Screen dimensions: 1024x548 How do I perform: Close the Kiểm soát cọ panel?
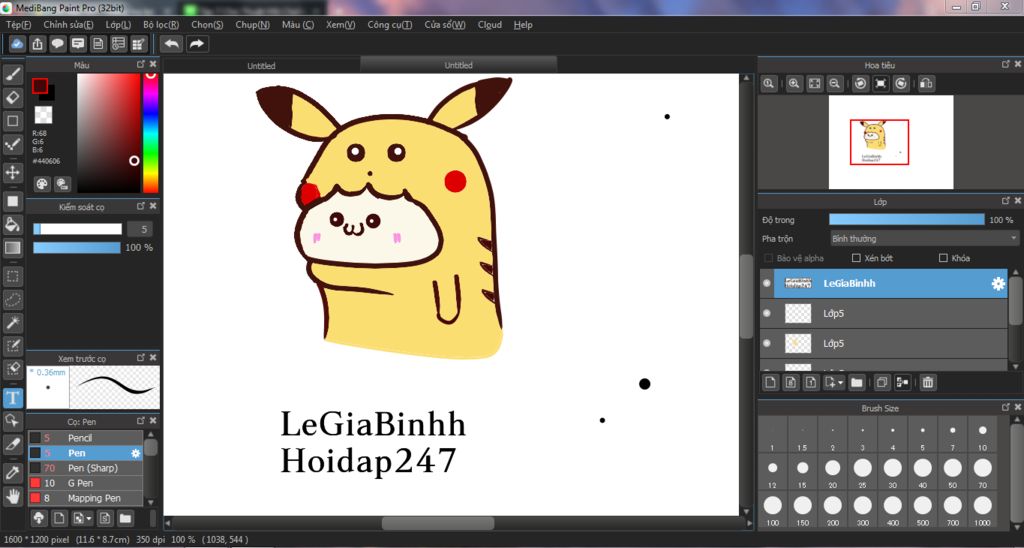pyautogui.click(x=153, y=206)
